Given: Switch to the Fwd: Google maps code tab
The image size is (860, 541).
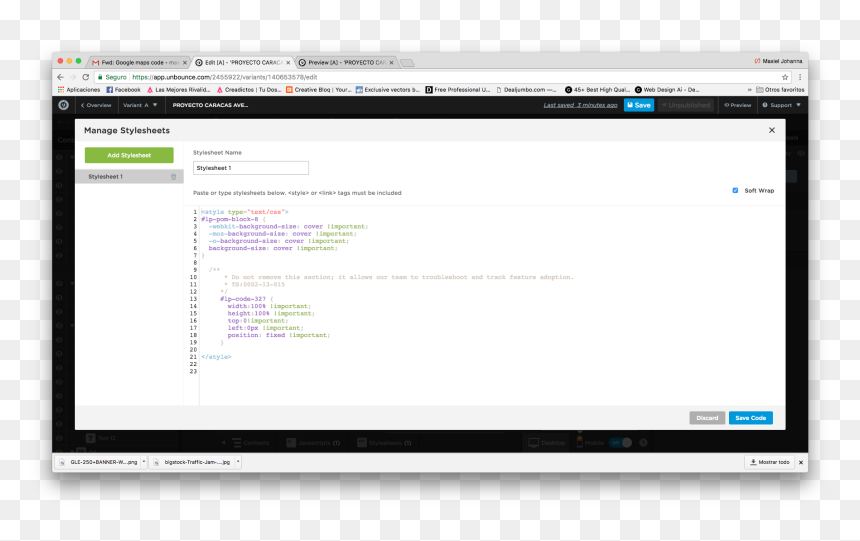Looking at the screenshot, I should coord(139,63).
